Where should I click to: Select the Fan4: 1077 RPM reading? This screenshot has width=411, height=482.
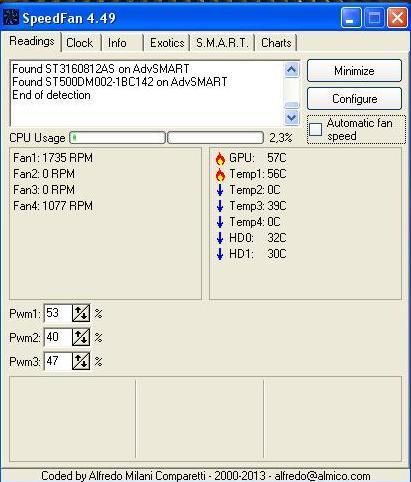click(x=53, y=206)
